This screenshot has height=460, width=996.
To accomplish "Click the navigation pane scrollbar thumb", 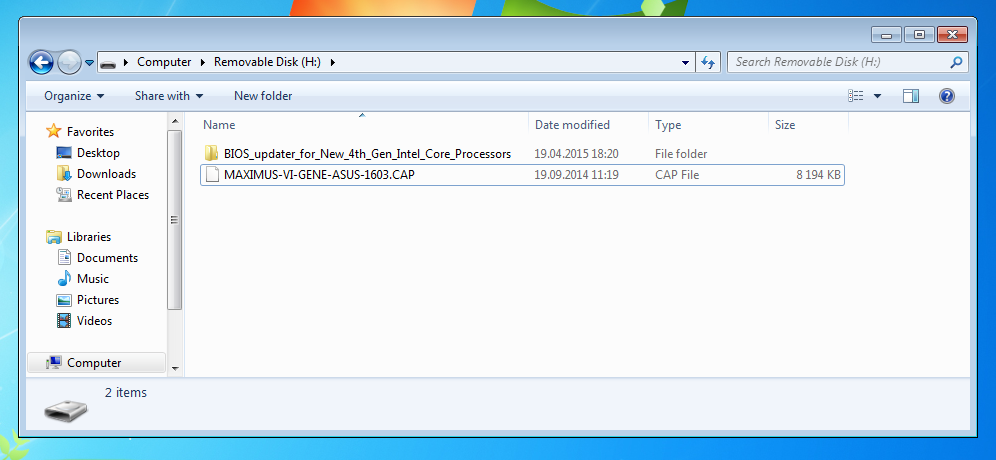I will click(x=175, y=219).
